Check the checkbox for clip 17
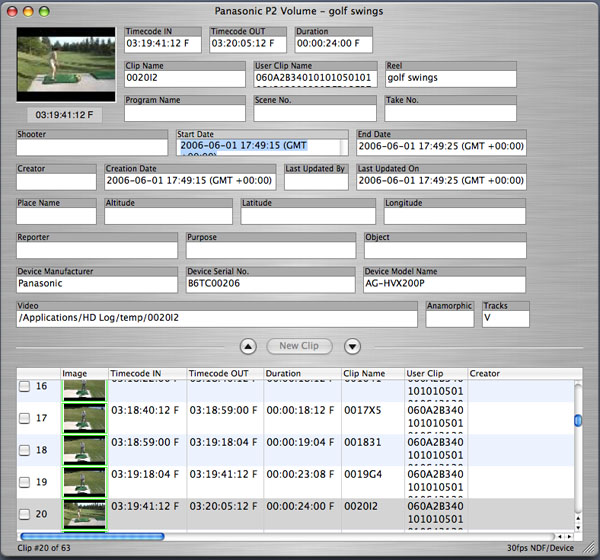 [x=24, y=418]
